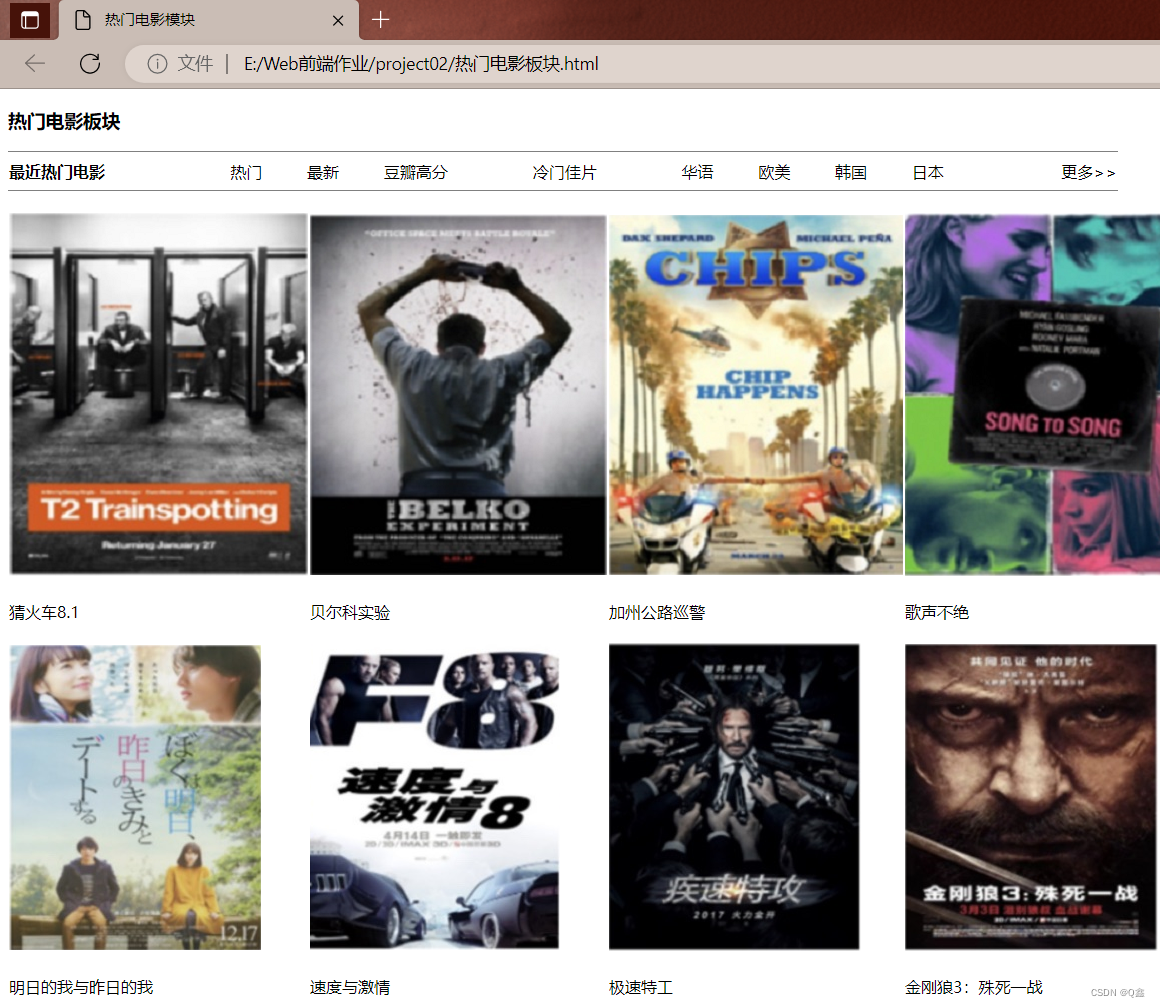
Task: Click the 加州公路巡警 movie title
Action: pos(657,613)
